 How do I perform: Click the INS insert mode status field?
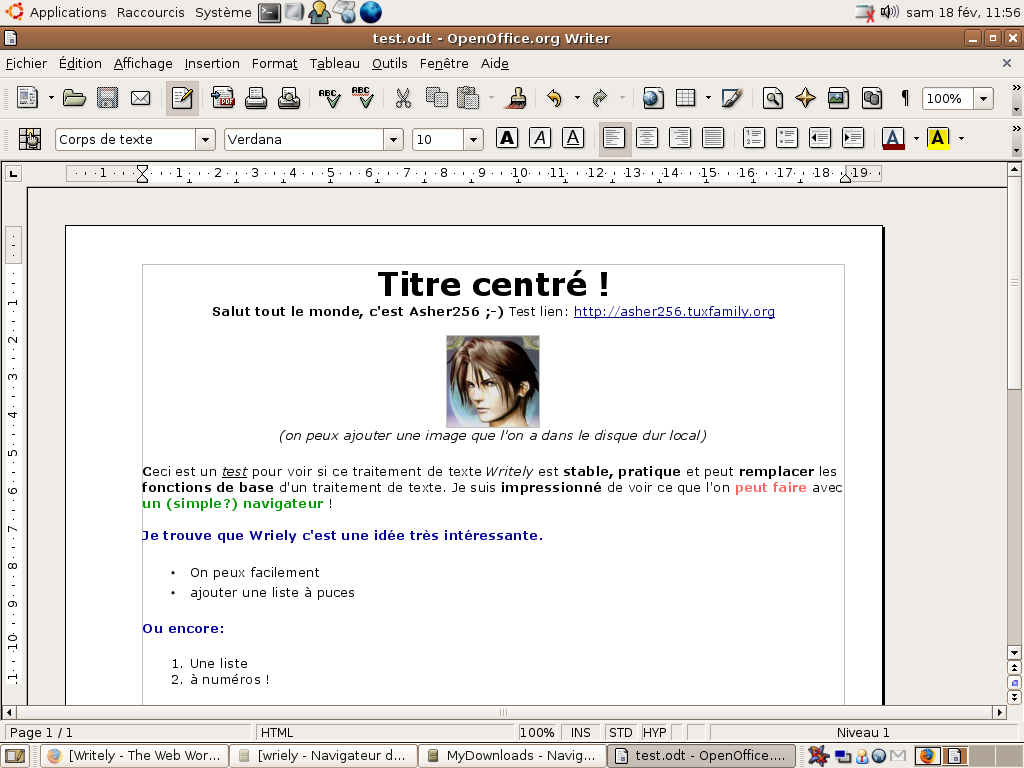(x=581, y=733)
